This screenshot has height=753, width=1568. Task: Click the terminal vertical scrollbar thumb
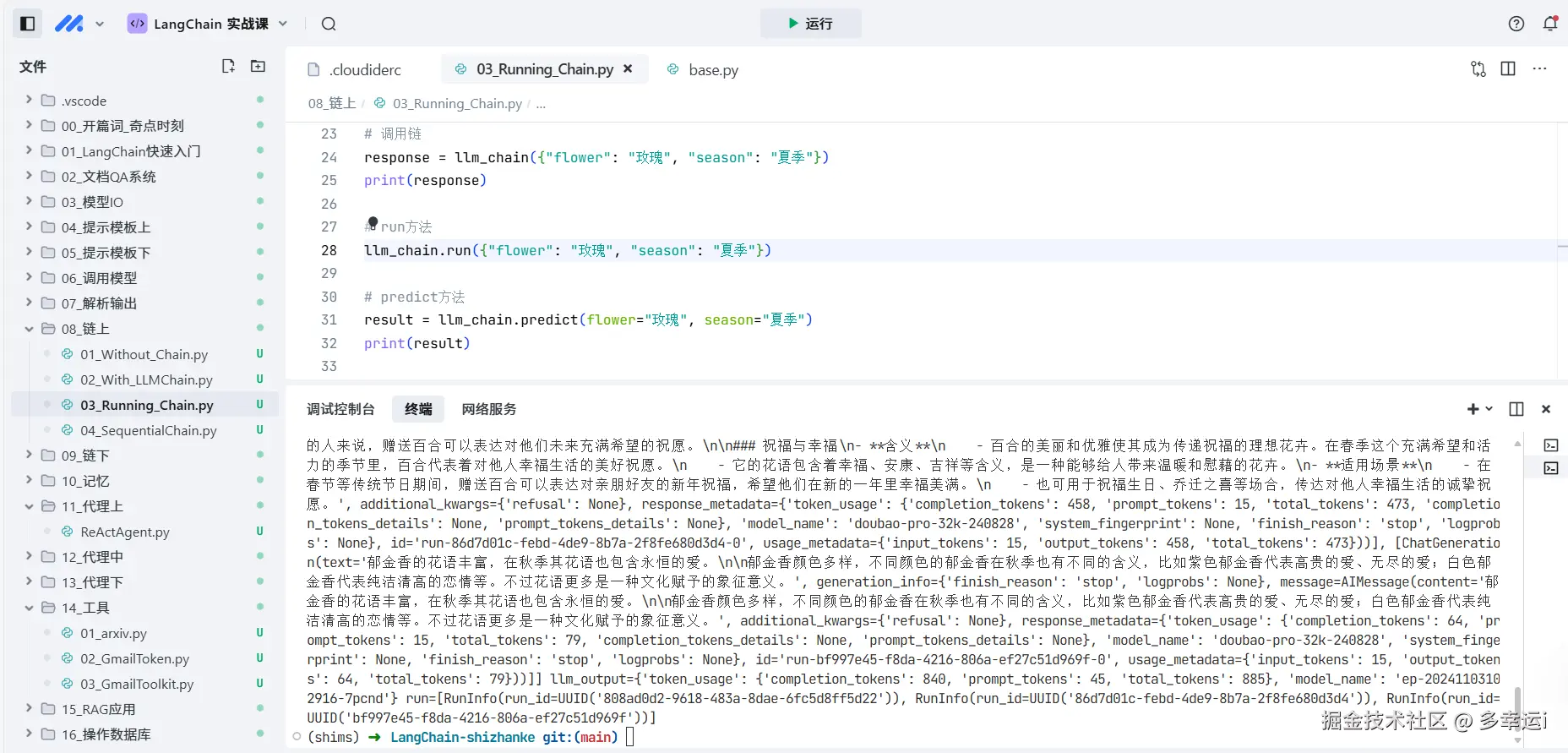coord(1518,710)
